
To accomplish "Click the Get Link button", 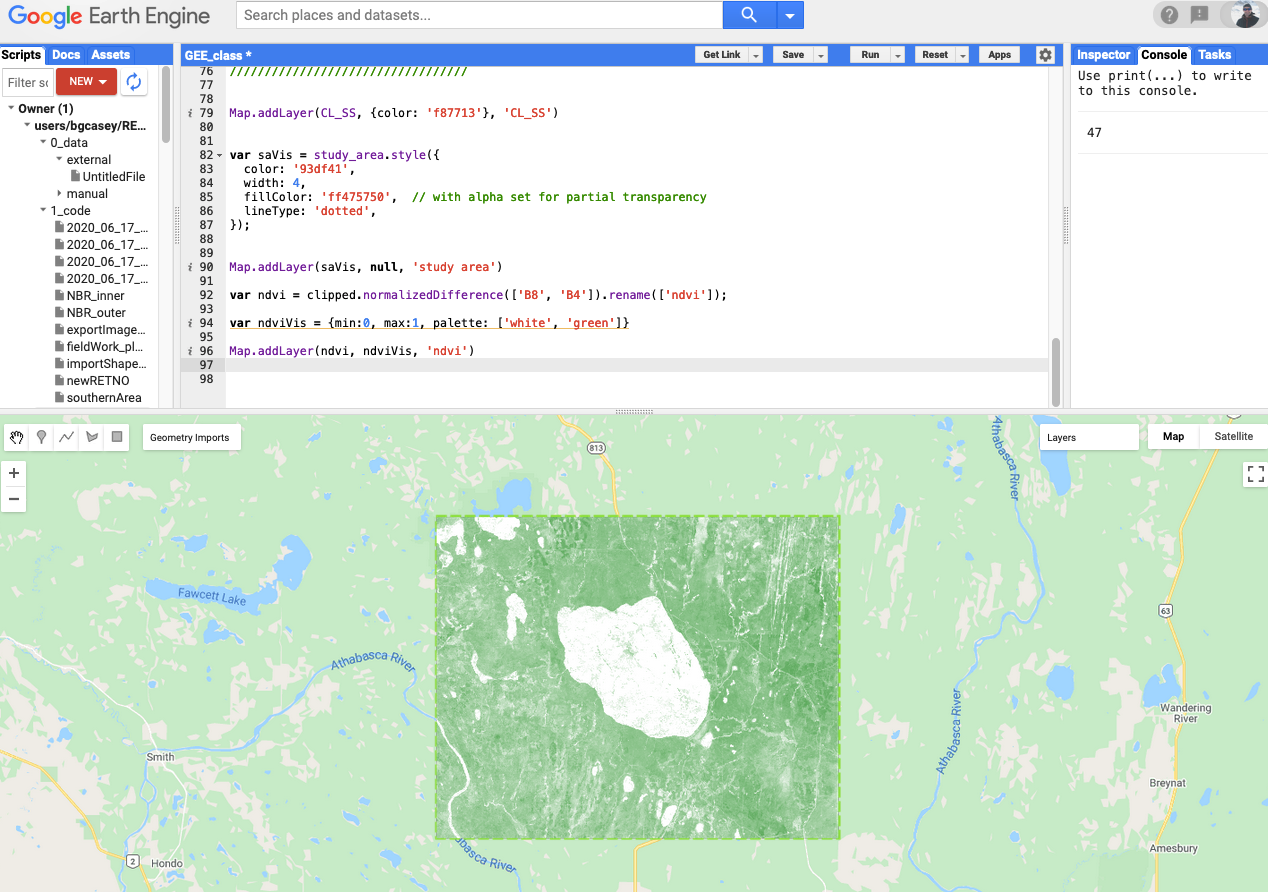I will (x=721, y=55).
